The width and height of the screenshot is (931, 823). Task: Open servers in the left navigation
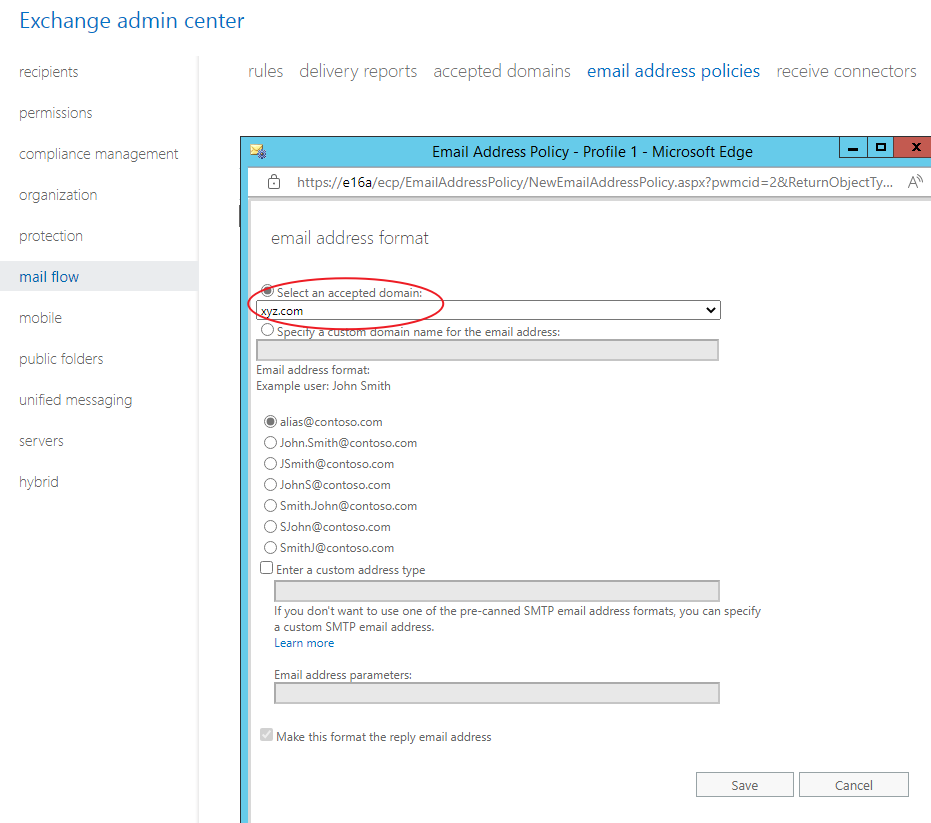point(41,441)
